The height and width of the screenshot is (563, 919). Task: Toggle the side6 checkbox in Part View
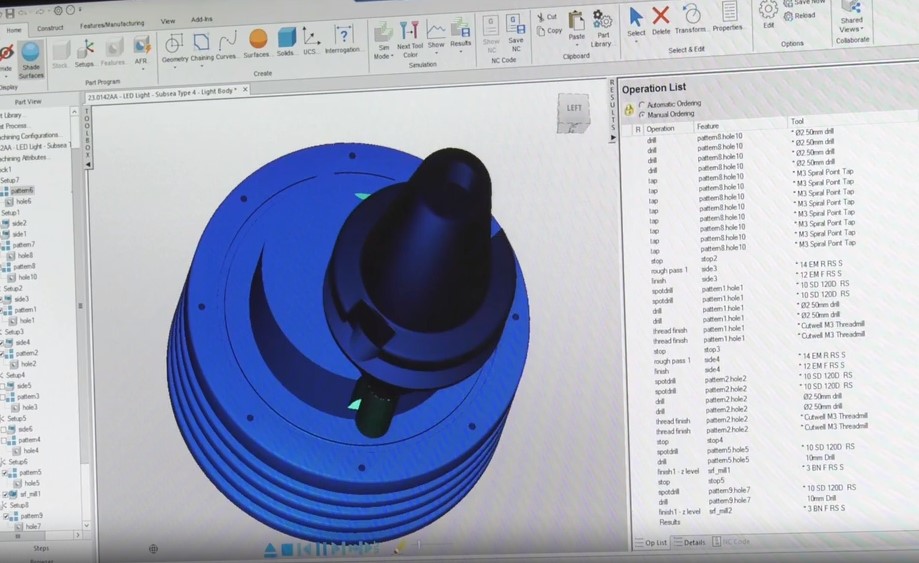5,429
